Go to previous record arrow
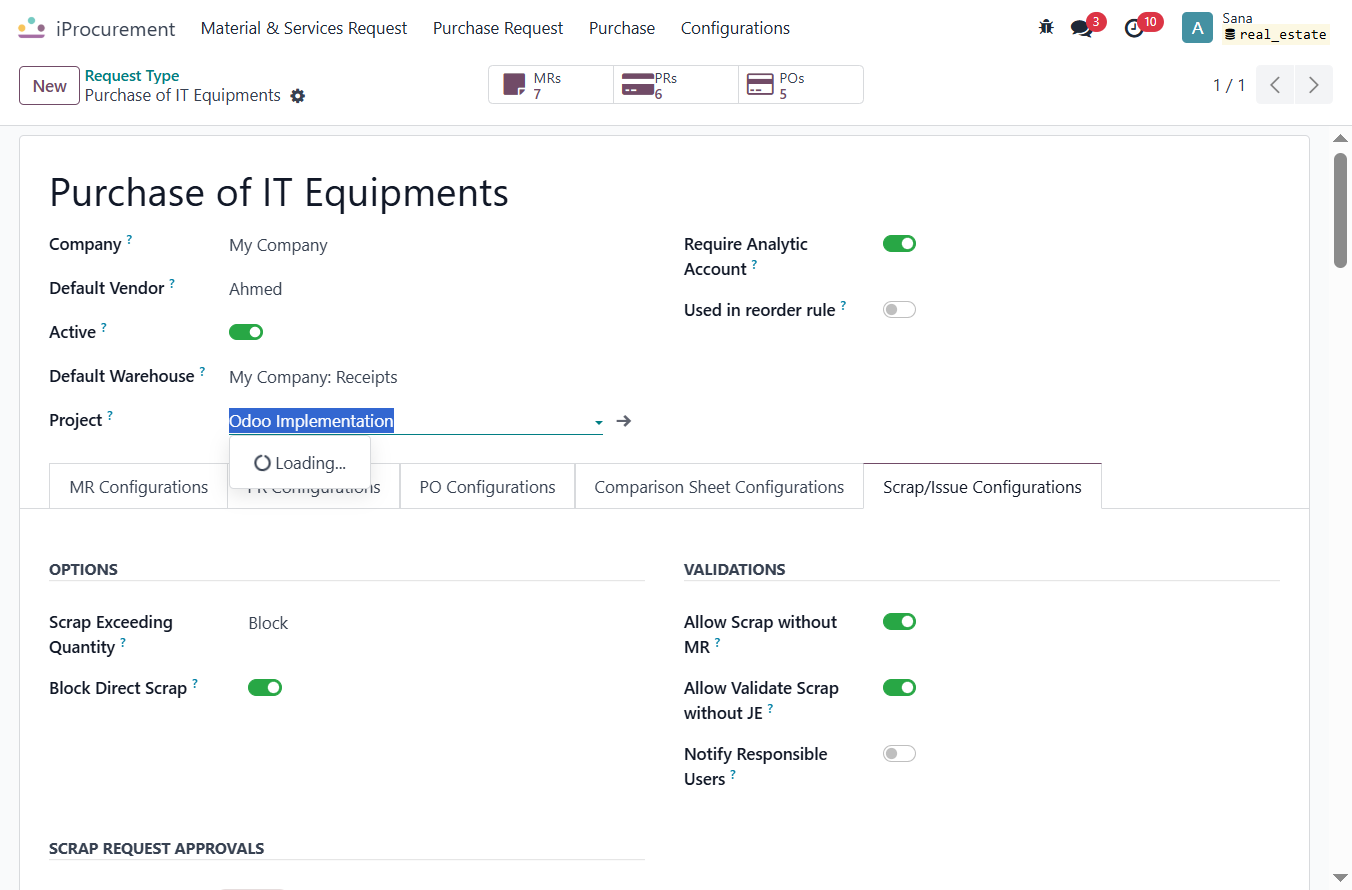 pos(1275,85)
